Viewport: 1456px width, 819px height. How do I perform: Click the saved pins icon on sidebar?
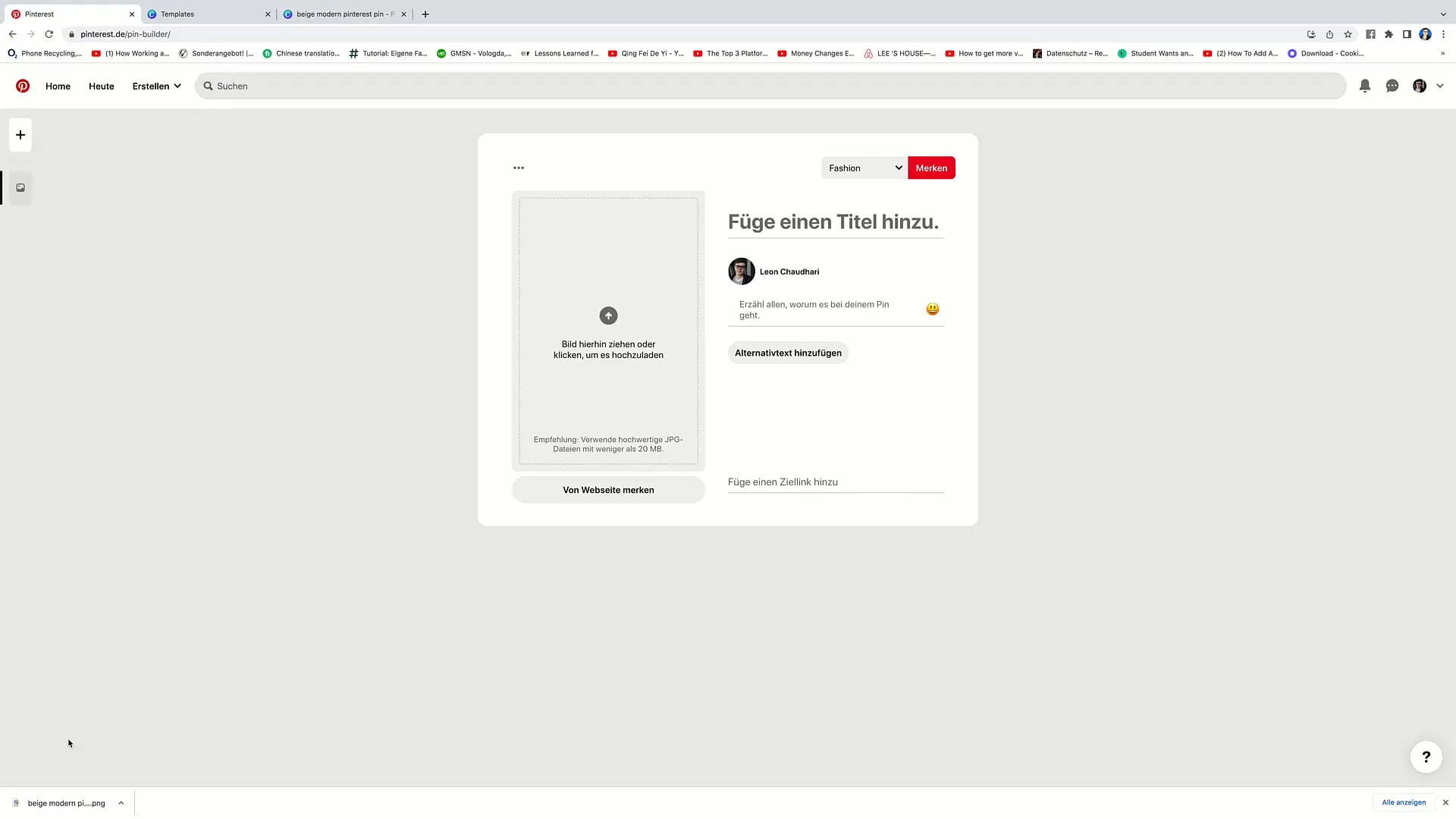[x=20, y=187]
